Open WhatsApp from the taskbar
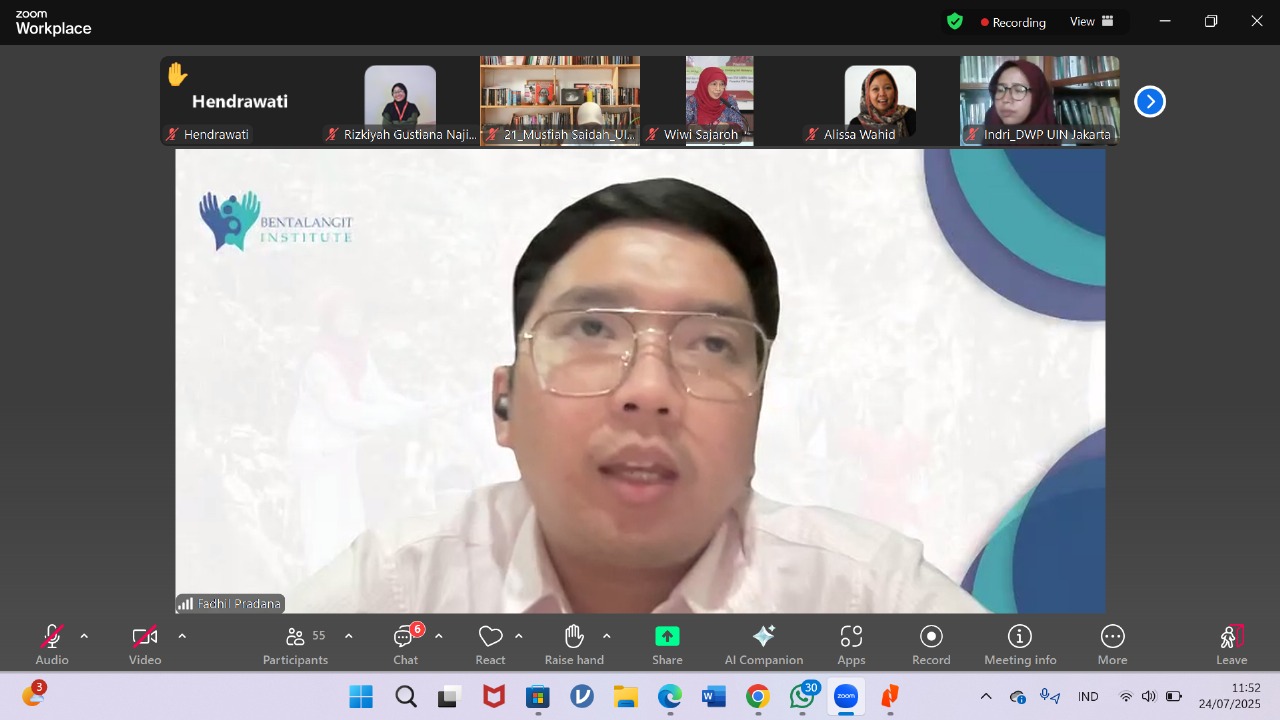Viewport: 1280px width, 720px height. point(802,696)
